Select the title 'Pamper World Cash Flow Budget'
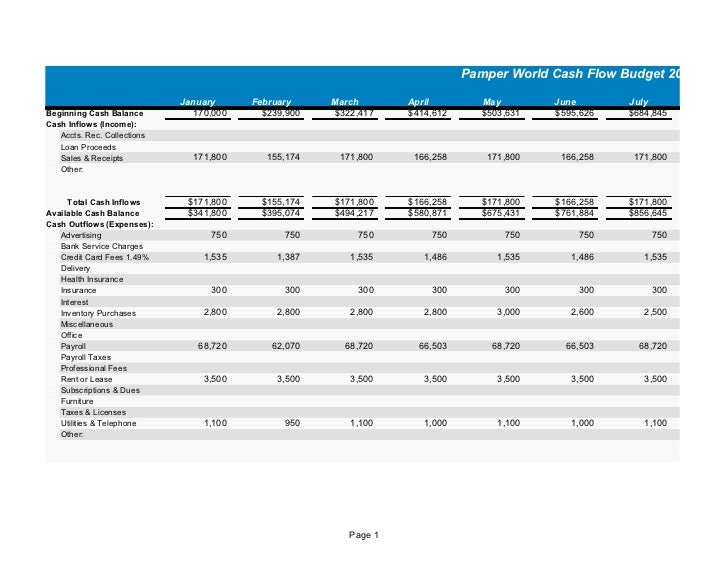This screenshot has width=728, height=563. click(x=563, y=74)
